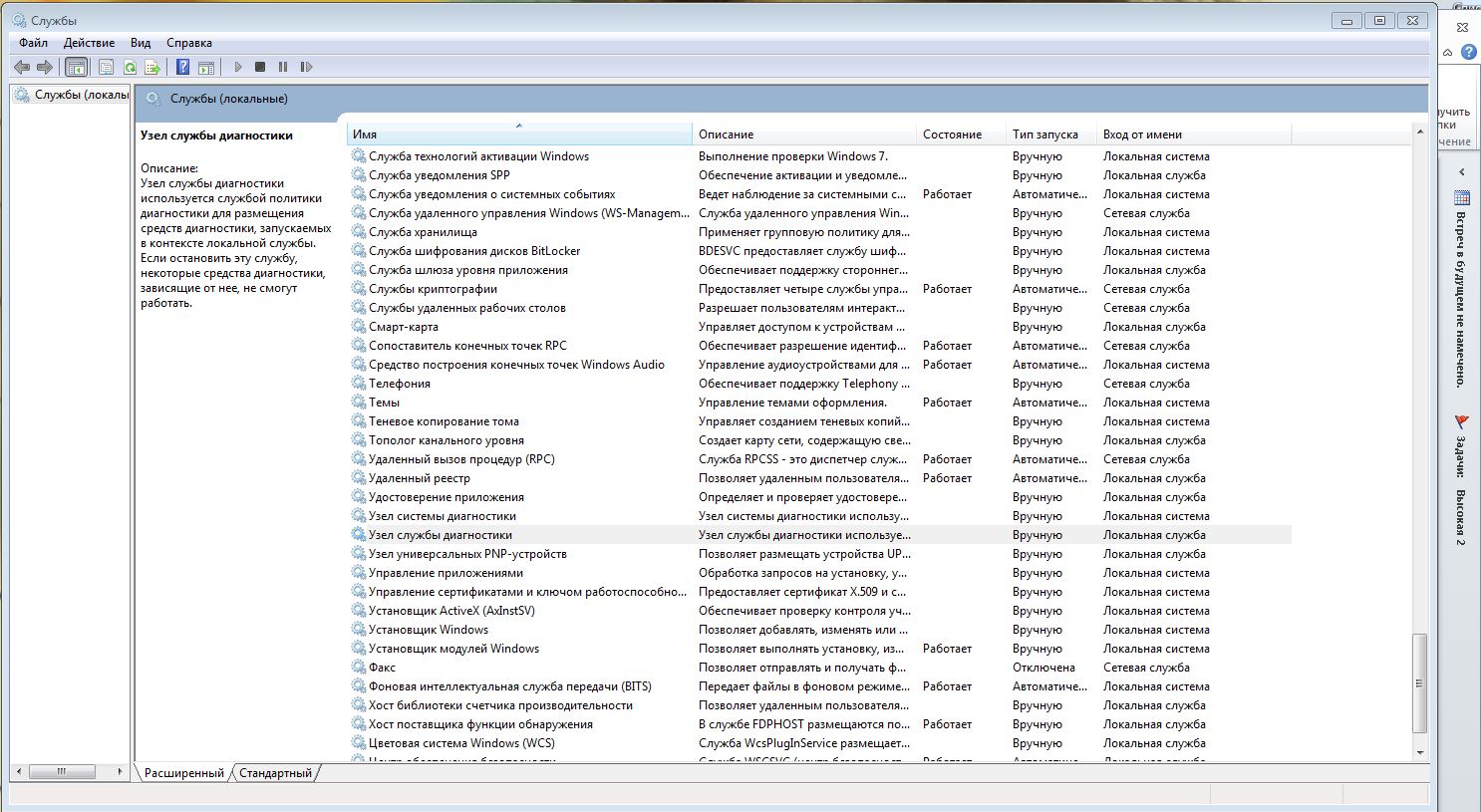Sort services by the Имя column header
Viewport: 1481px width, 812px height.
[518, 135]
